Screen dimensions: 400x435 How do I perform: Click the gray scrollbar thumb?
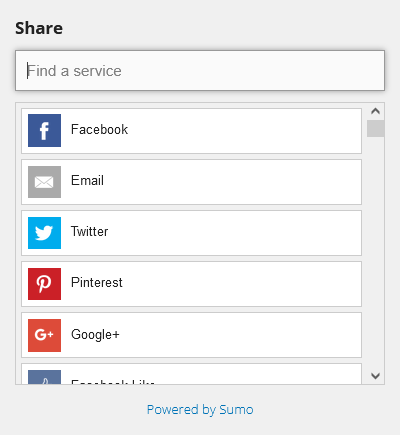click(376, 128)
